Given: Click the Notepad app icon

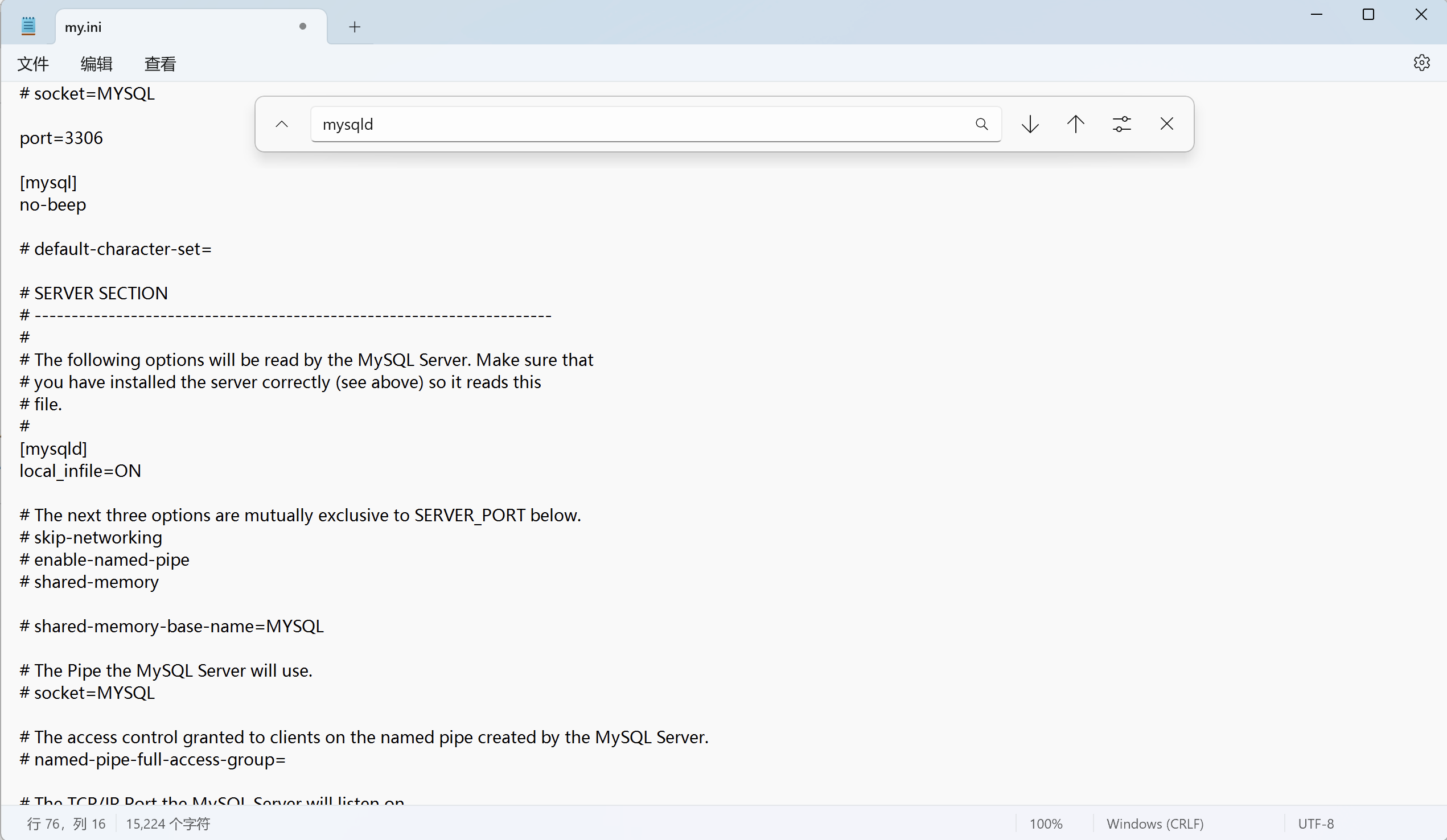Looking at the screenshot, I should click(x=28, y=26).
